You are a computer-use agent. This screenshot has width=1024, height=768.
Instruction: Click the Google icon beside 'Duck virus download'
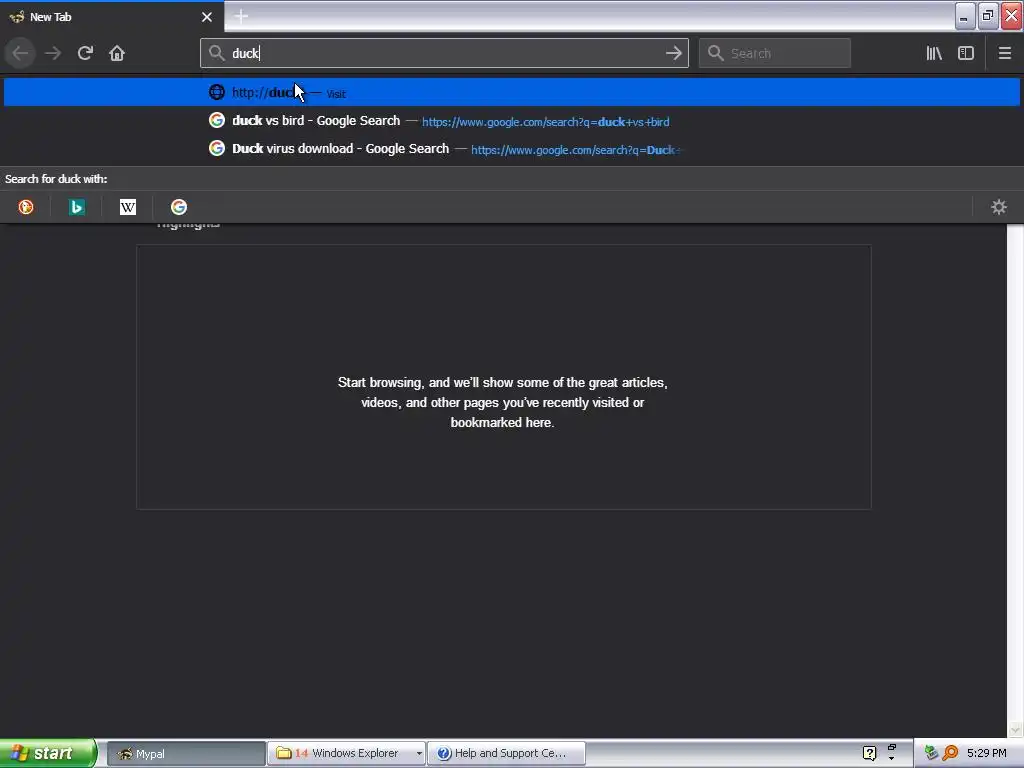click(x=217, y=148)
